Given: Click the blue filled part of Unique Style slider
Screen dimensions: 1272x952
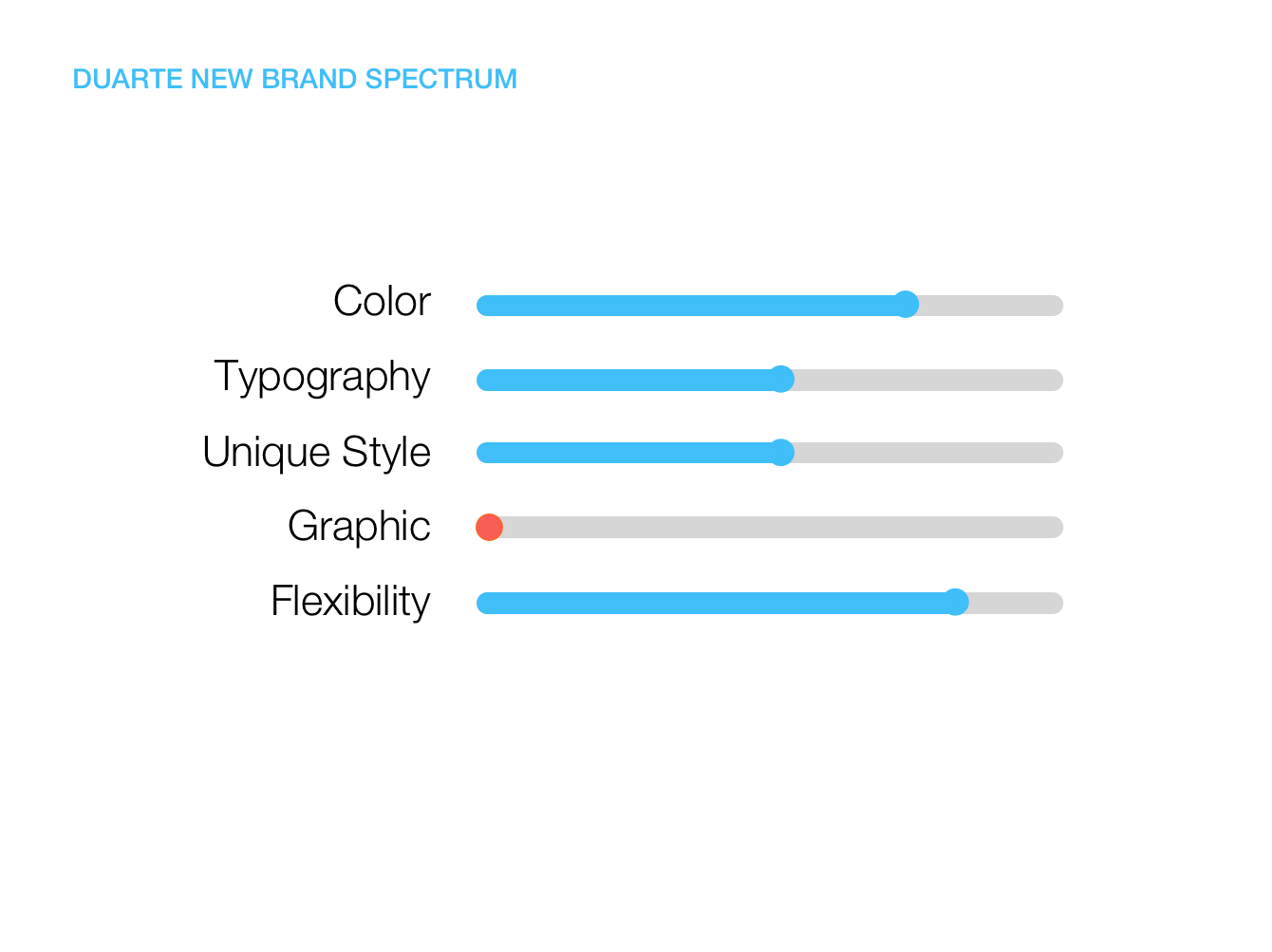Looking at the screenshot, I should coord(622,453).
